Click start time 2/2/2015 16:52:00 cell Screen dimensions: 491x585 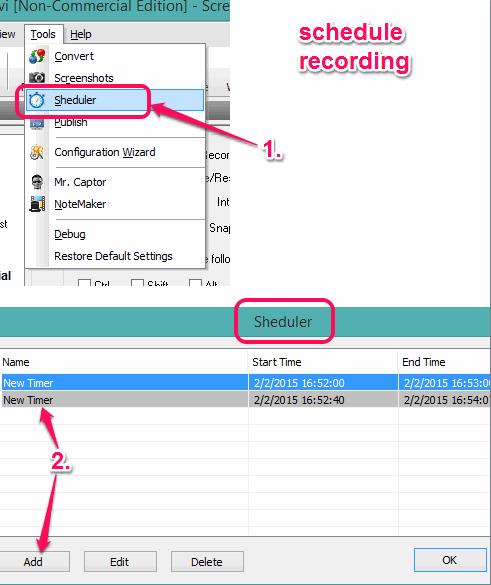point(323,383)
